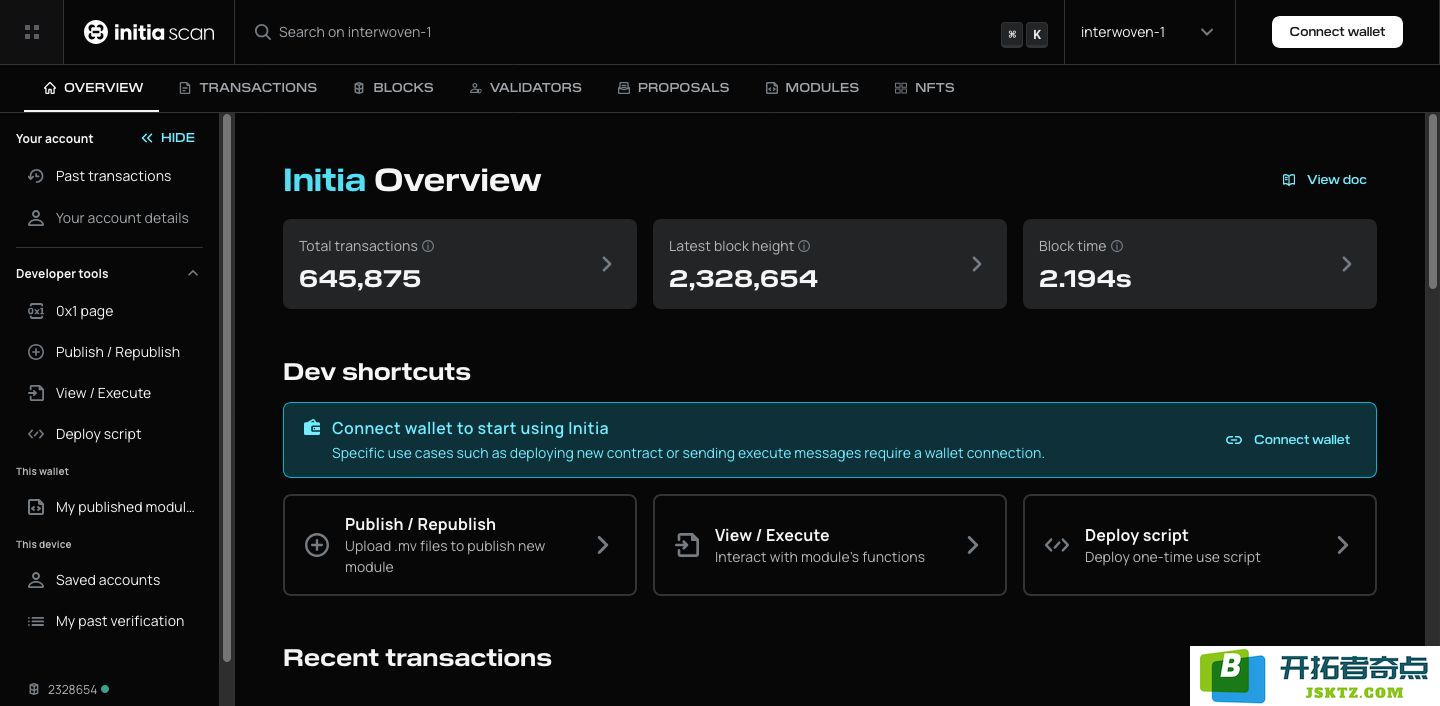Click the My past verification list icon

(x=36, y=621)
